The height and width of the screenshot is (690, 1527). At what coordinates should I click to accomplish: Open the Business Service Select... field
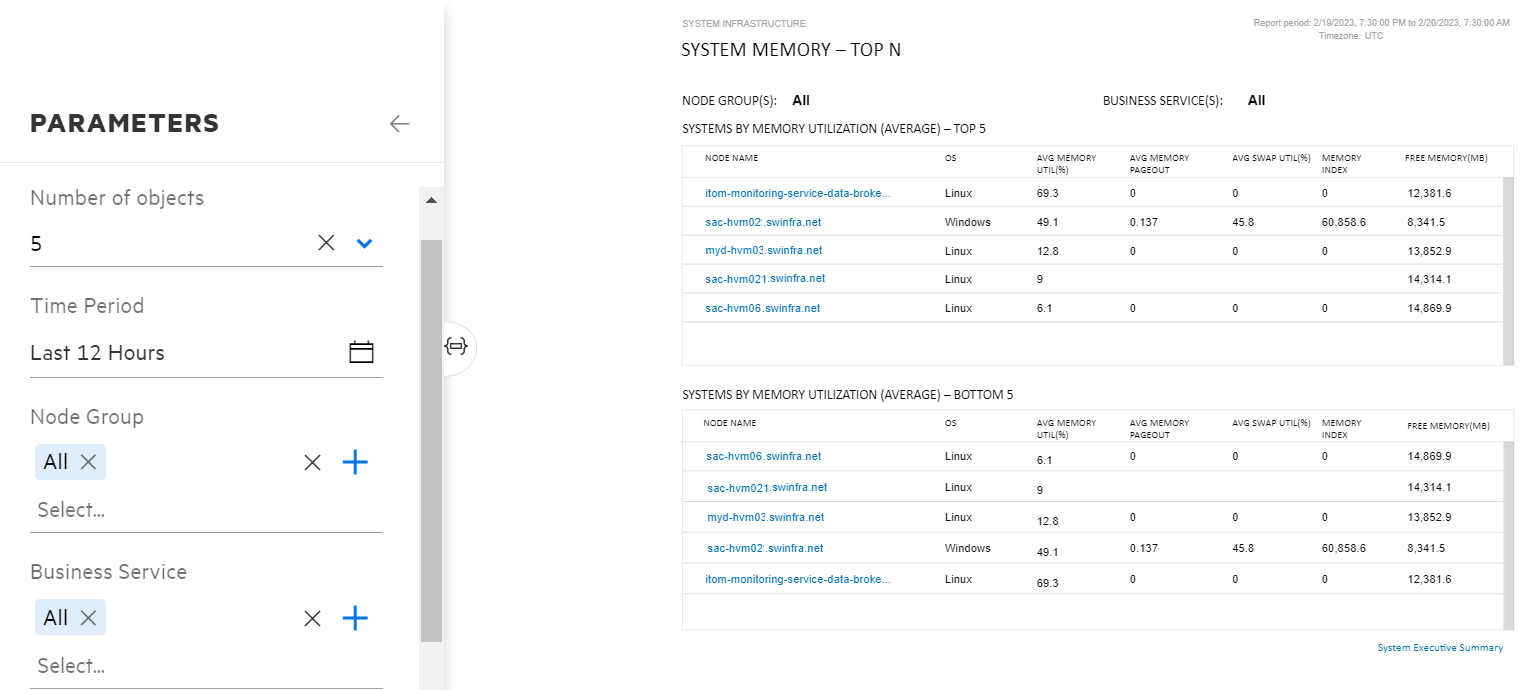pos(150,665)
